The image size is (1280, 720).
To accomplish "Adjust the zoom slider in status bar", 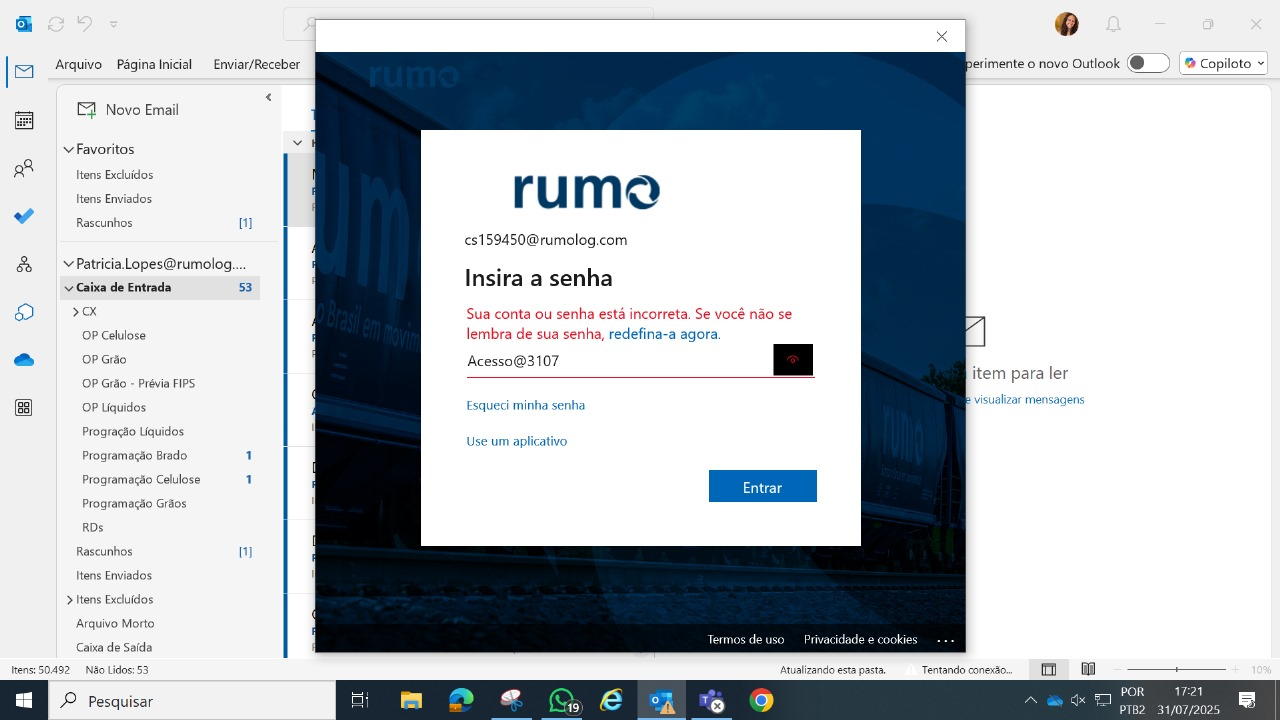I will point(1176,669).
